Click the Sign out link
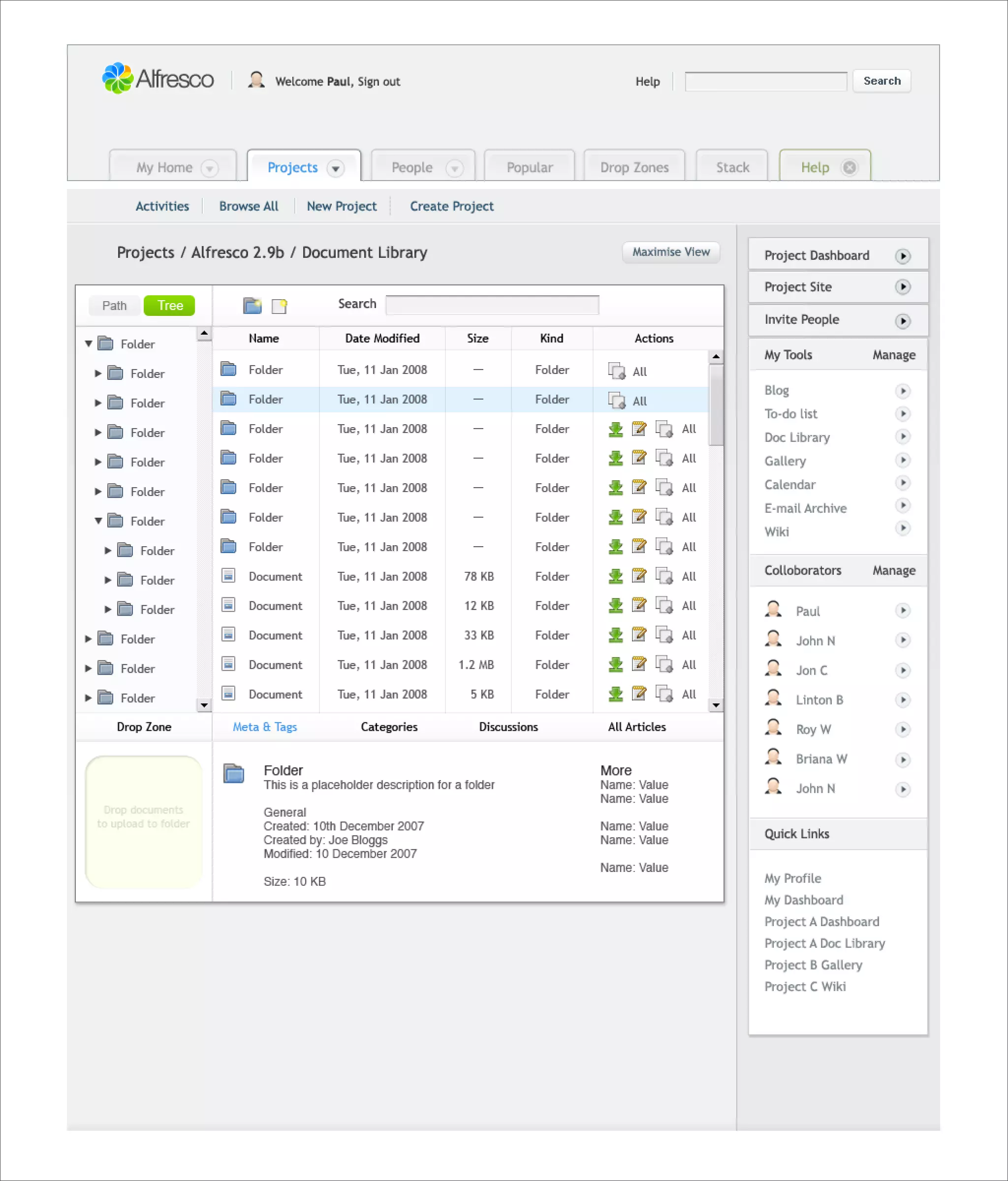 coord(379,82)
